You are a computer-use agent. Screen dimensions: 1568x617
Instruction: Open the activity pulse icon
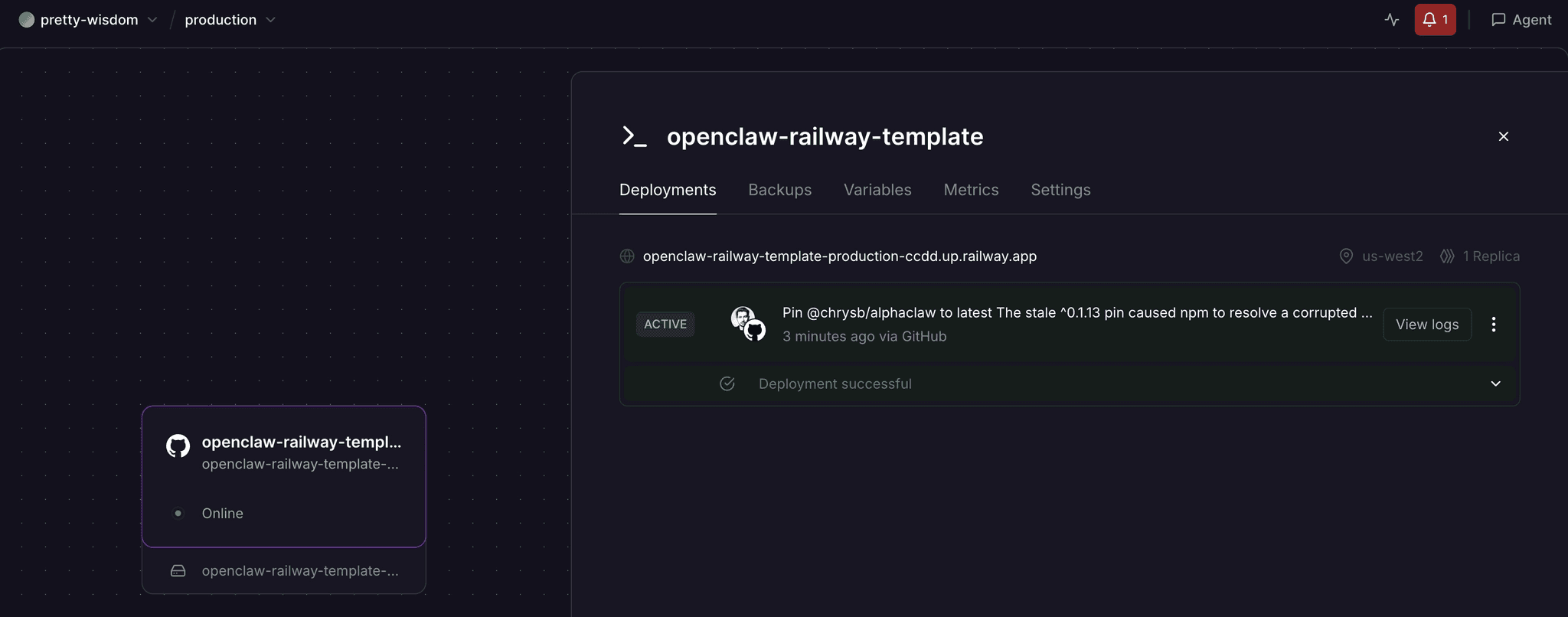click(x=1392, y=20)
